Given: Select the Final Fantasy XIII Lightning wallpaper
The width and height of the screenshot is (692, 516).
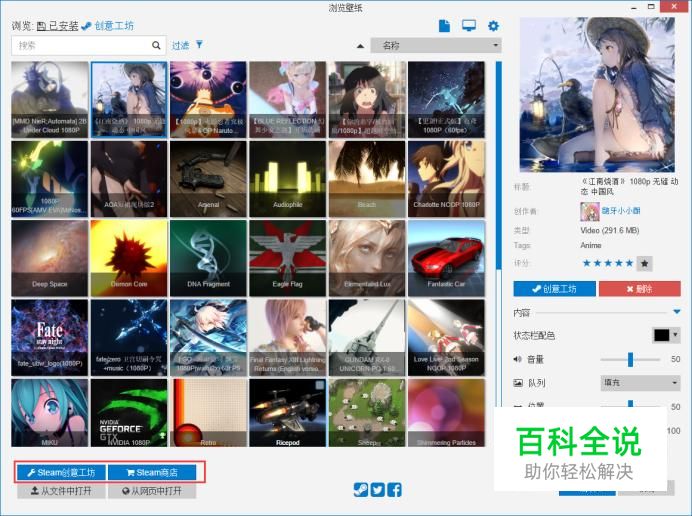Looking at the screenshot, I should [288, 338].
